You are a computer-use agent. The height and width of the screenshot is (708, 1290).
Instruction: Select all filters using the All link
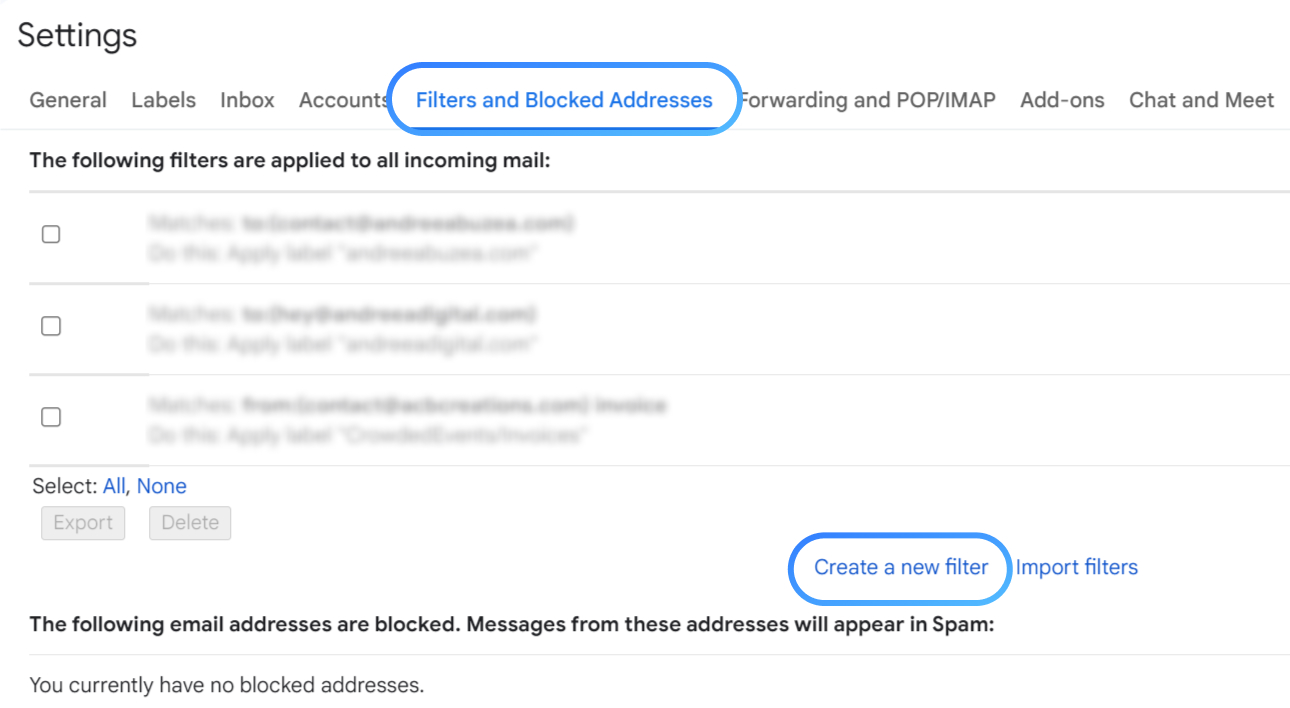(113, 485)
